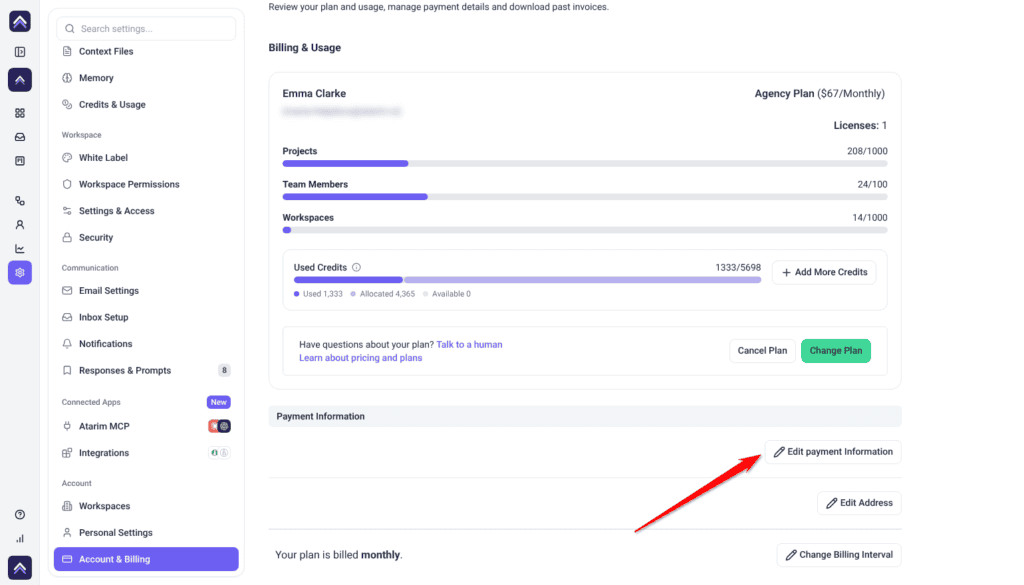The height and width of the screenshot is (585, 1024).
Task: Open the inbox tray icon in the rail
Action: pos(20,137)
